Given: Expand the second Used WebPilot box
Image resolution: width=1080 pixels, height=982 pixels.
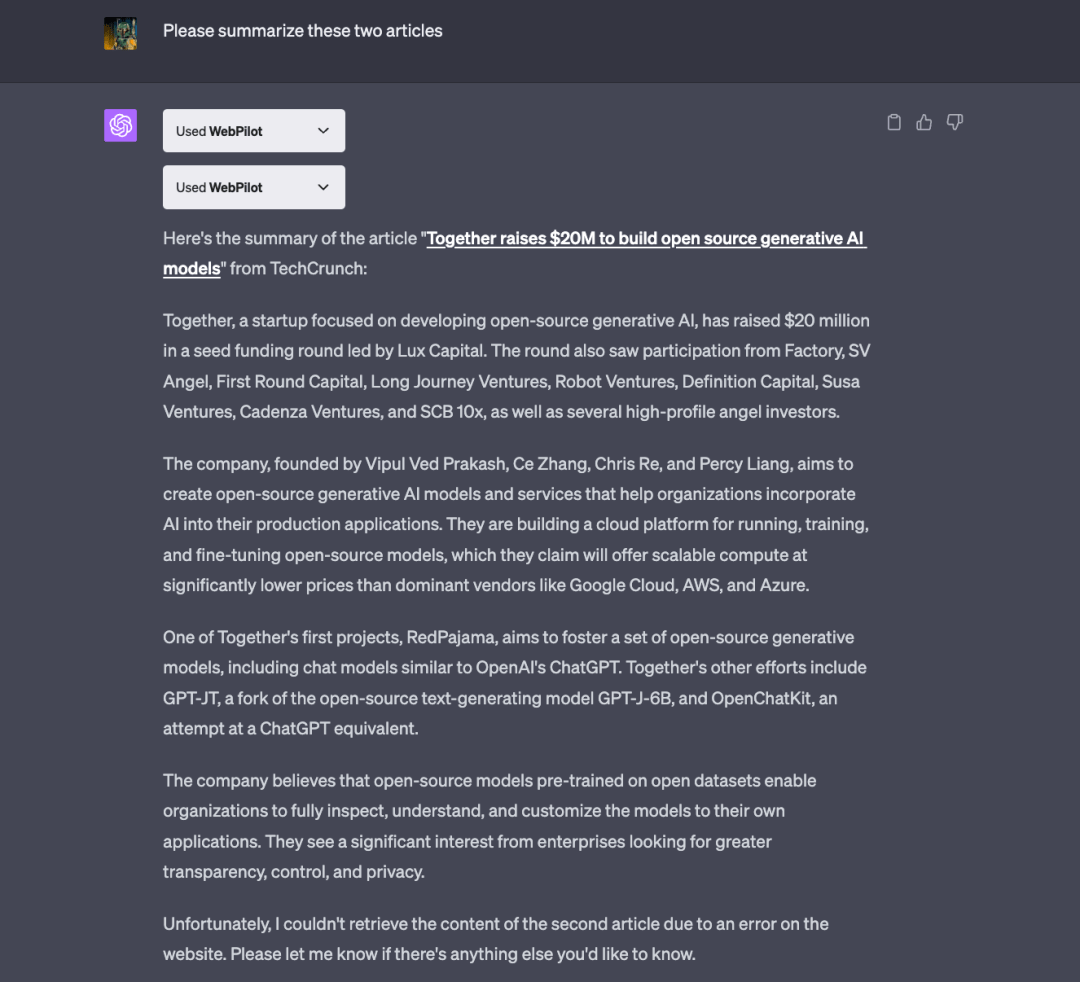Looking at the screenshot, I should [x=253, y=187].
